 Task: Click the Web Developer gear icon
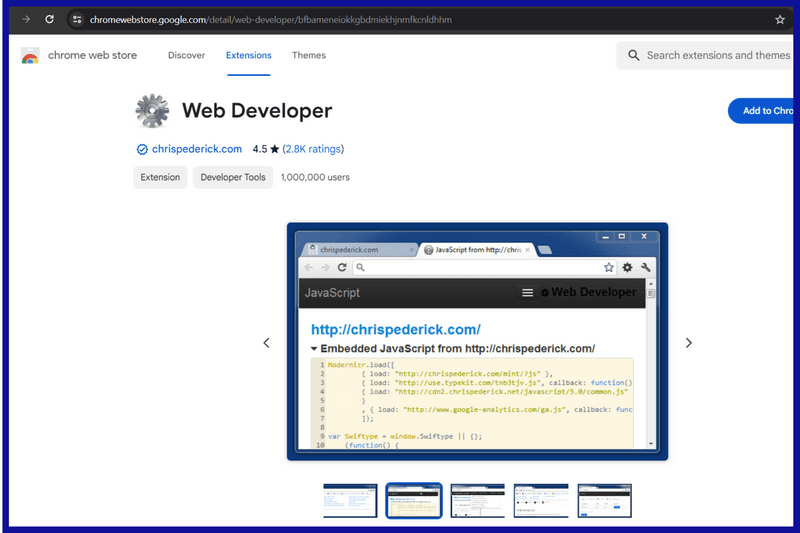pyautogui.click(x=152, y=111)
